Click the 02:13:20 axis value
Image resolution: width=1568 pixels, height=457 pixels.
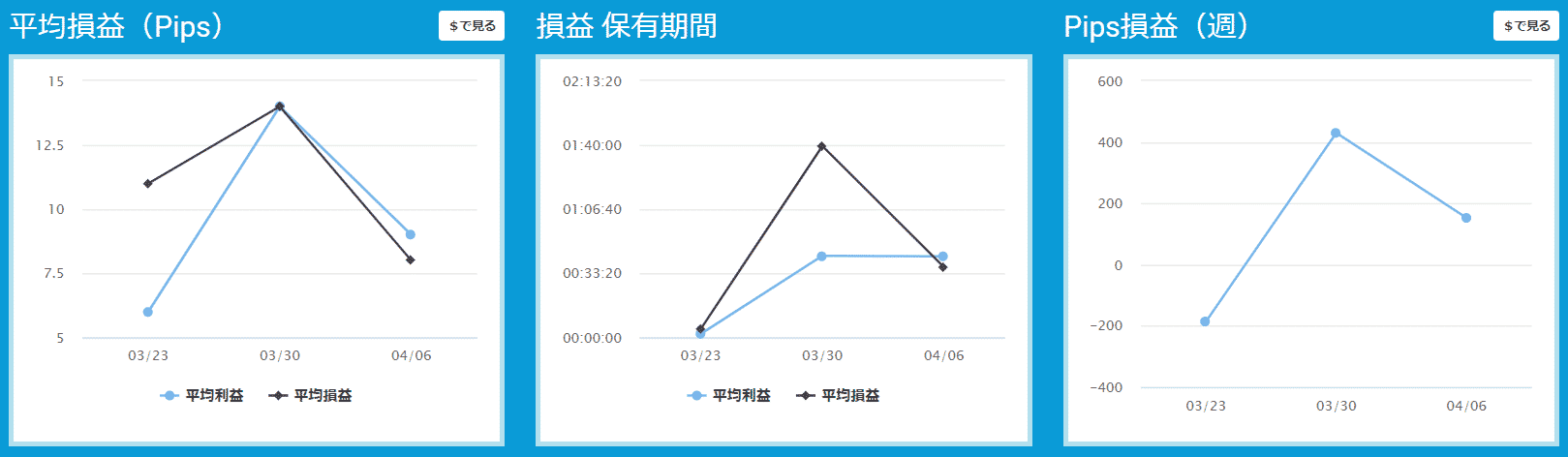point(592,81)
